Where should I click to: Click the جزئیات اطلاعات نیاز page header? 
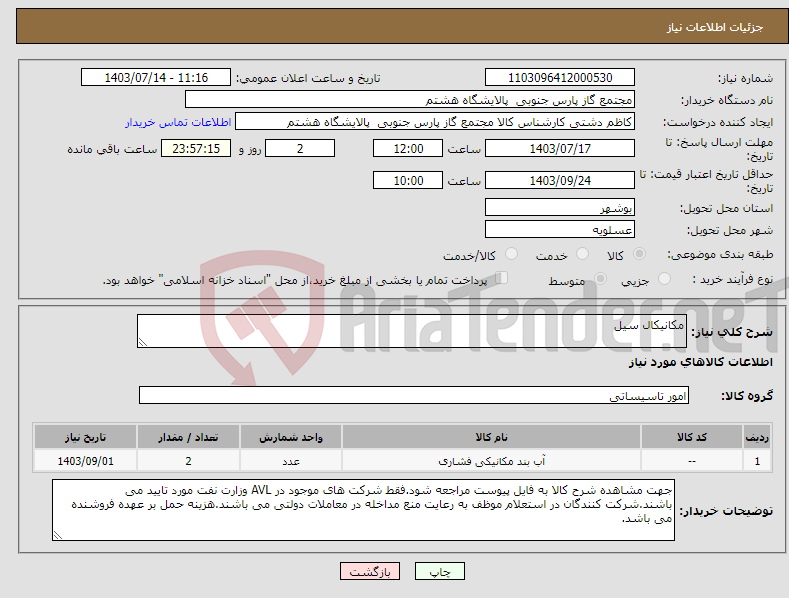(715, 27)
